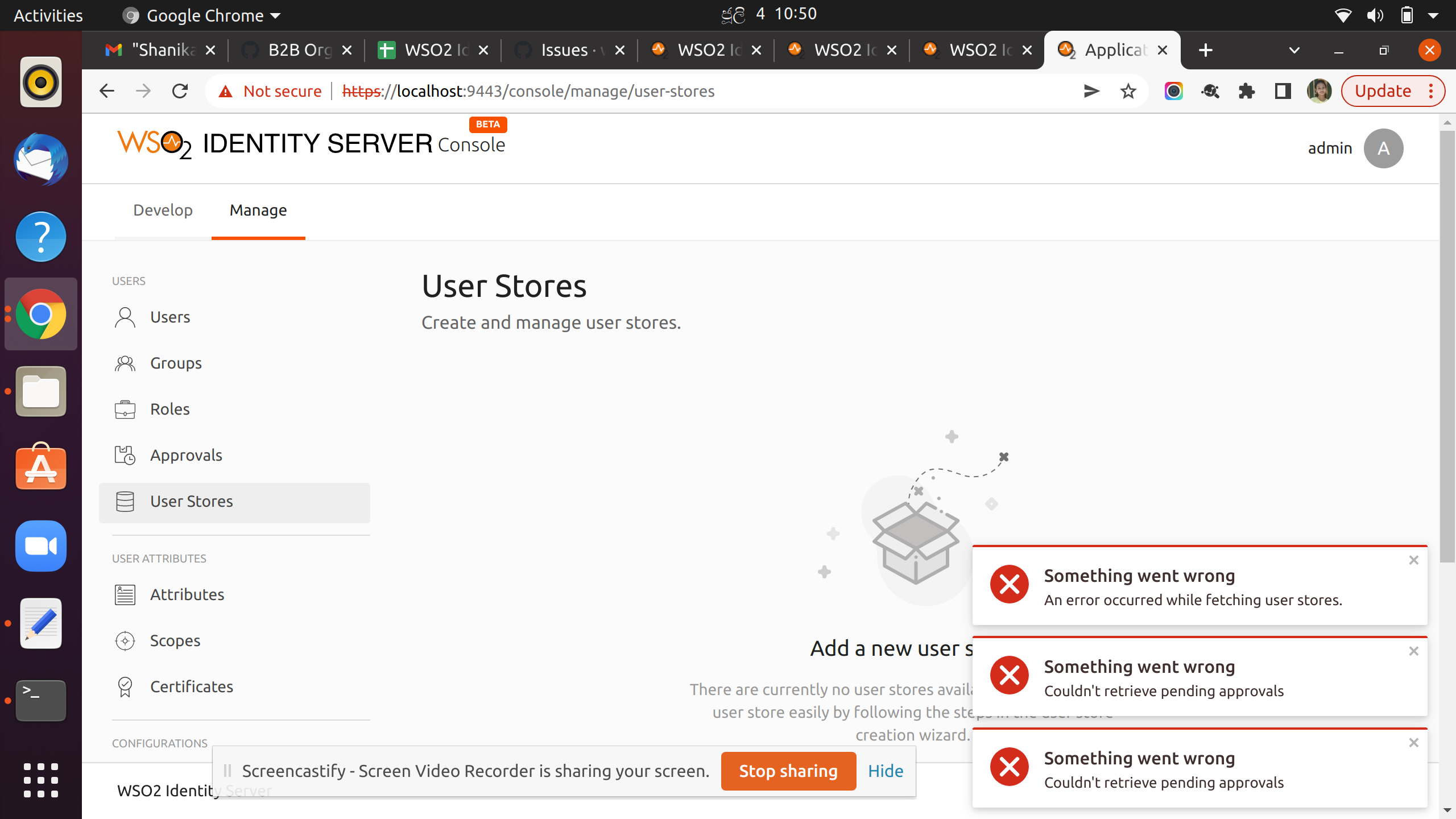
Task: Select the Roles briefcase icon
Action: (125, 409)
